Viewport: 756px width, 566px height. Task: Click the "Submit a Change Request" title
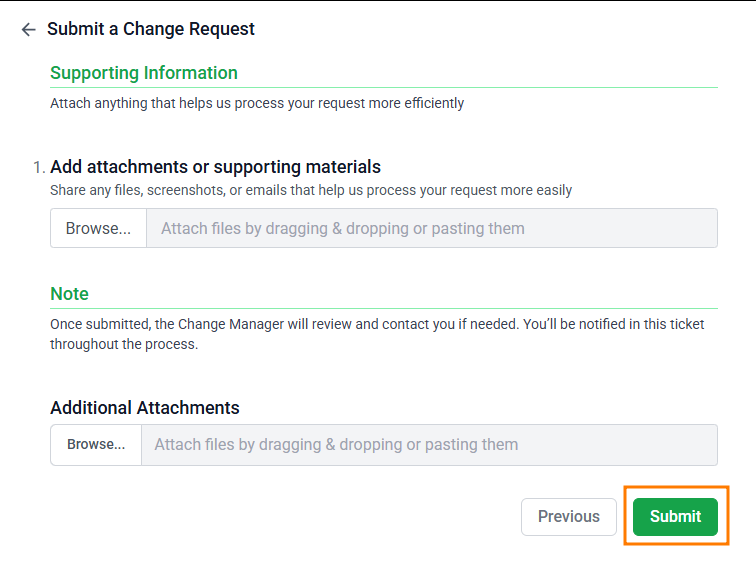151,29
